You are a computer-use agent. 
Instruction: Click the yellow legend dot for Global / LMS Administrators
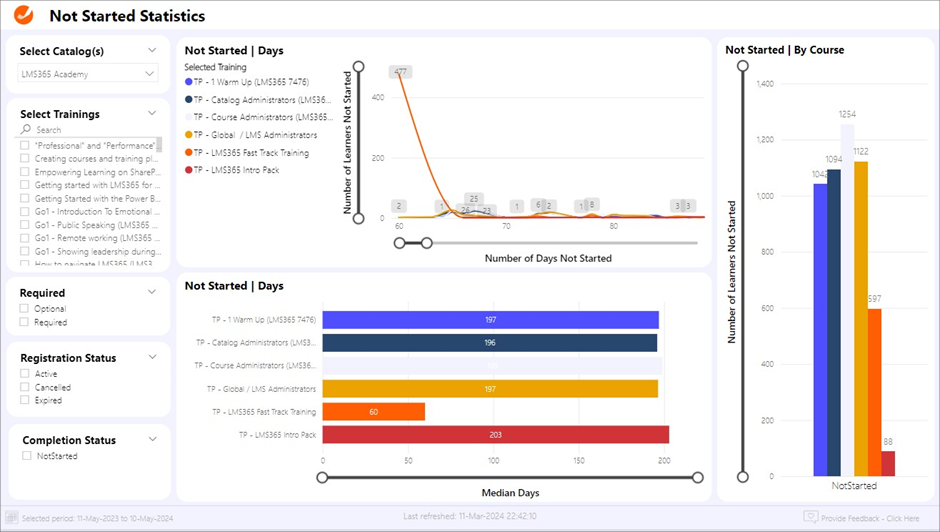[x=189, y=135]
